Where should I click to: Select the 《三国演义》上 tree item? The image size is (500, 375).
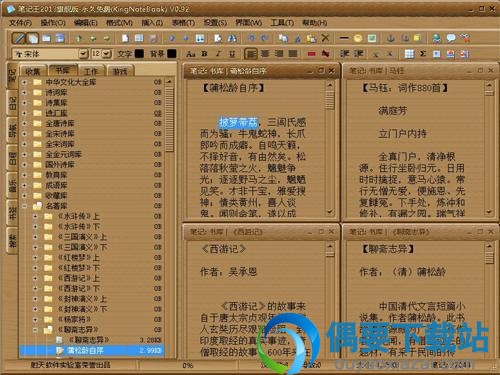pos(82,237)
